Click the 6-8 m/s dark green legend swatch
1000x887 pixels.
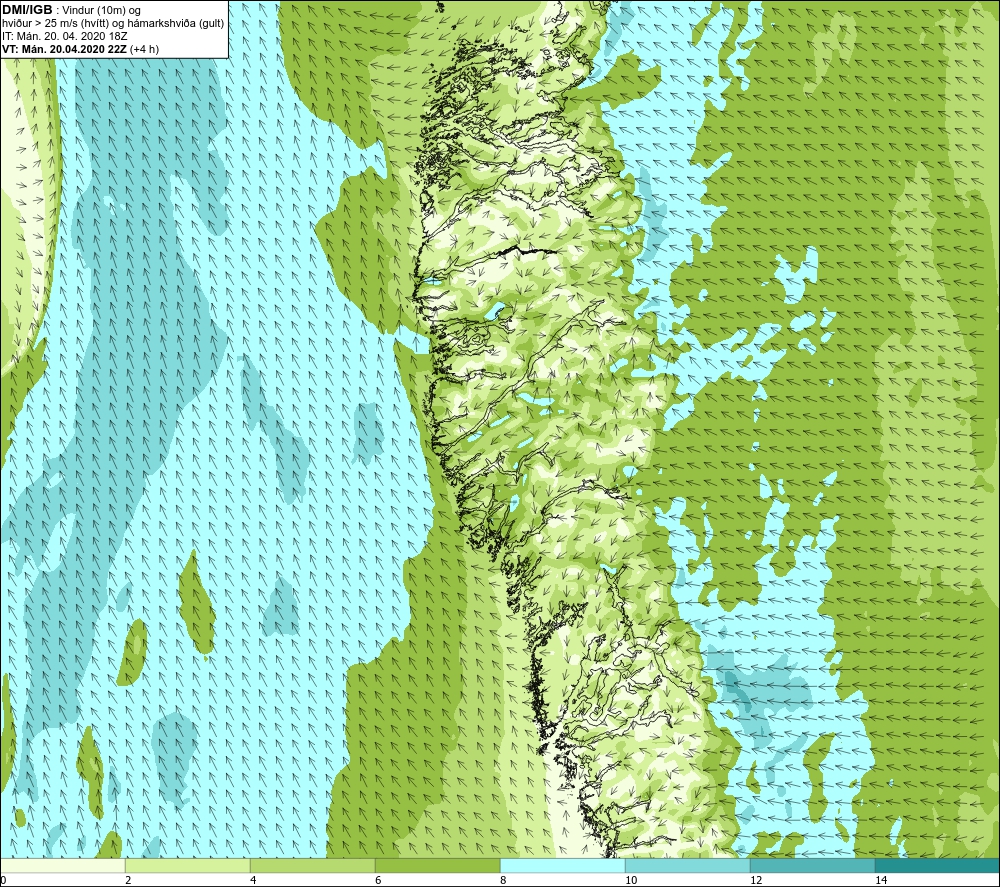pyautogui.click(x=438, y=866)
